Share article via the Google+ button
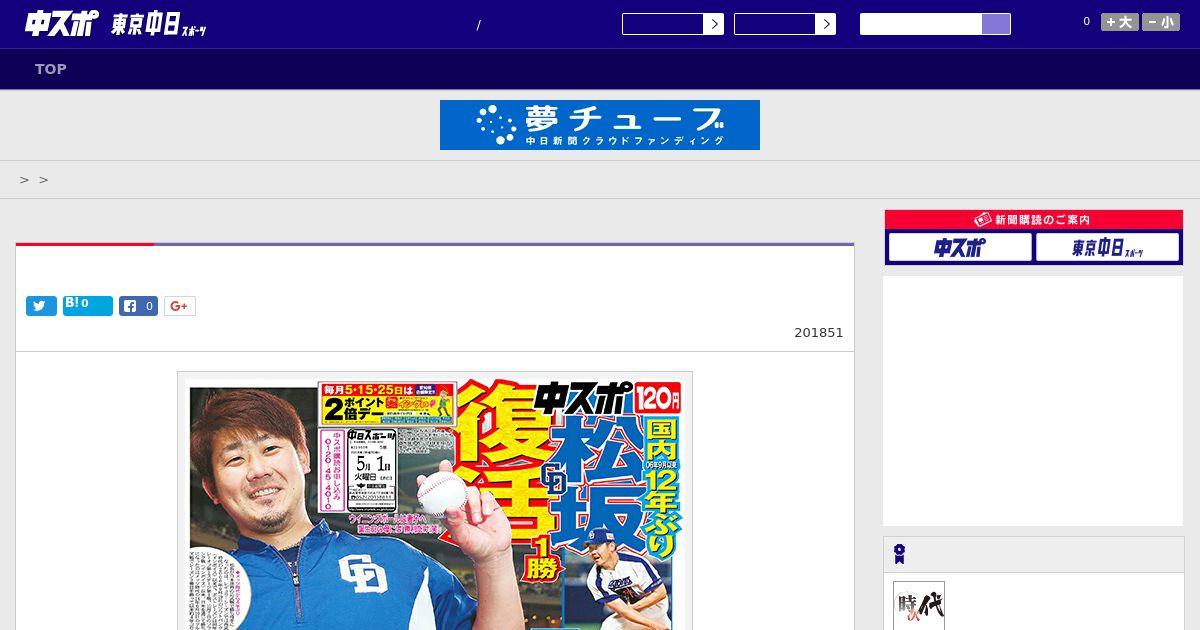The image size is (1200, 630). [x=180, y=306]
